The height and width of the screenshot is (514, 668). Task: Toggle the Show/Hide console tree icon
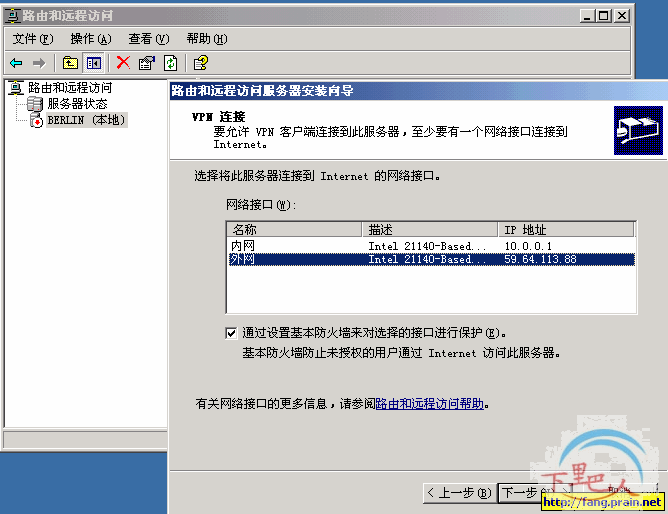pyautogui.click(x=94, y=63)
